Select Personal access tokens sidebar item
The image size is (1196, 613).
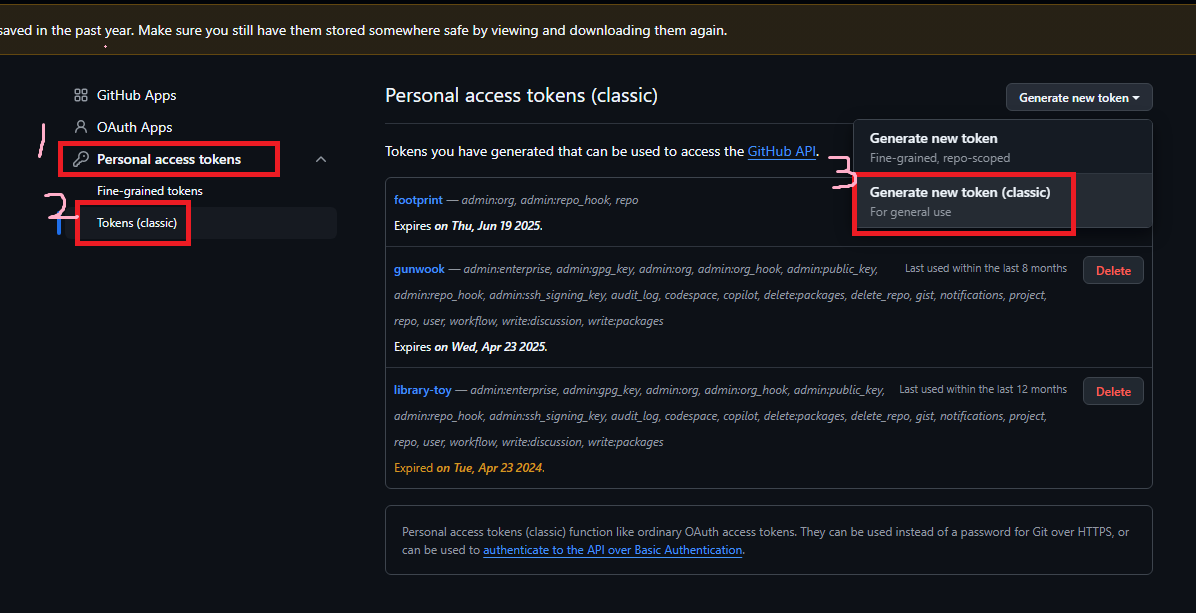pos(169,159)
